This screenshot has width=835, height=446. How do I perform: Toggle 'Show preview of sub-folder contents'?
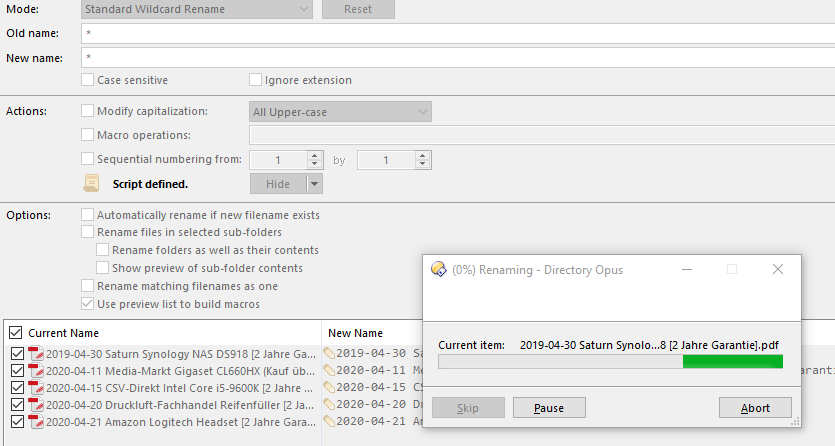point(102,268)
